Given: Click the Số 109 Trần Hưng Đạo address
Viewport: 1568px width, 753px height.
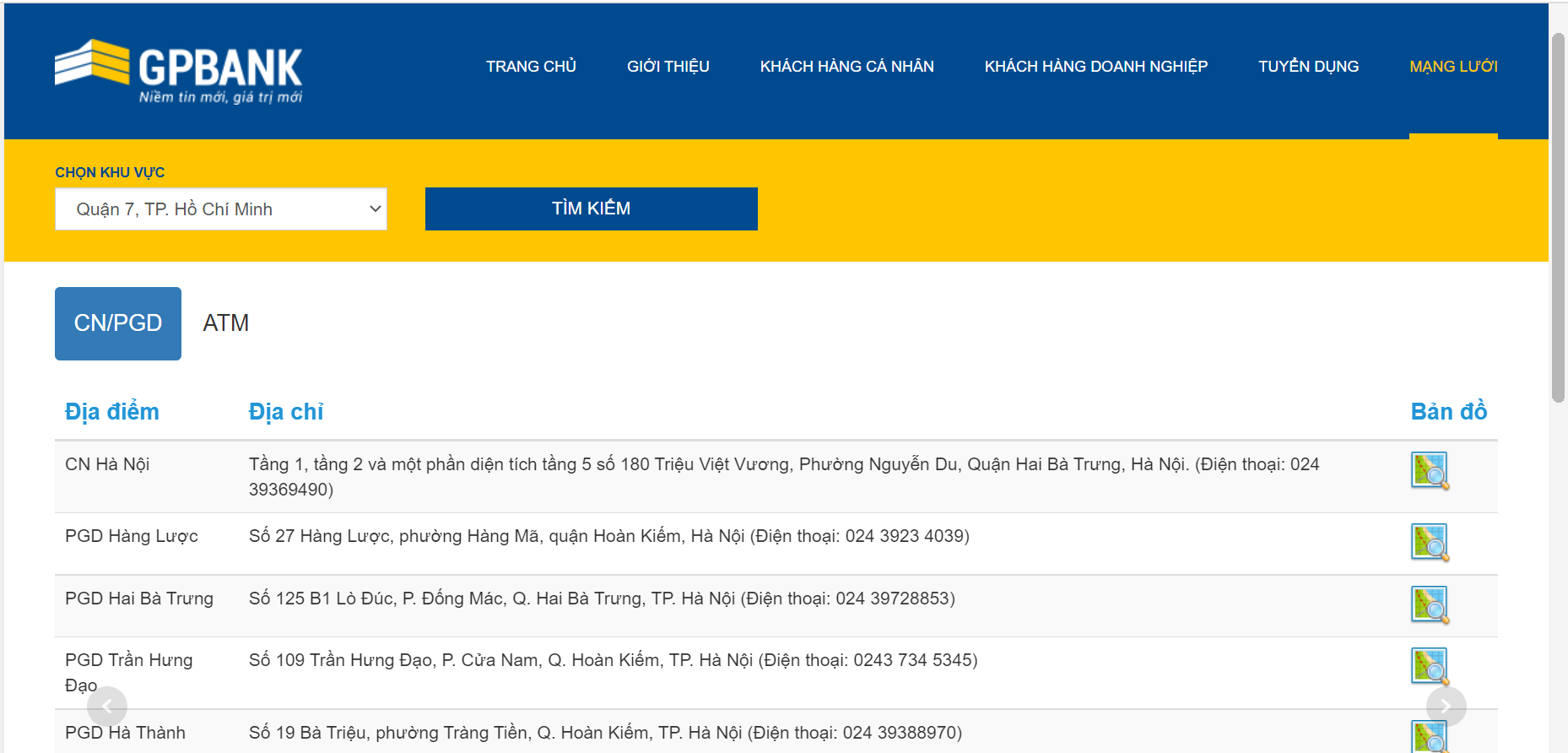Looking at the screenshot, I should coord(614,660).
